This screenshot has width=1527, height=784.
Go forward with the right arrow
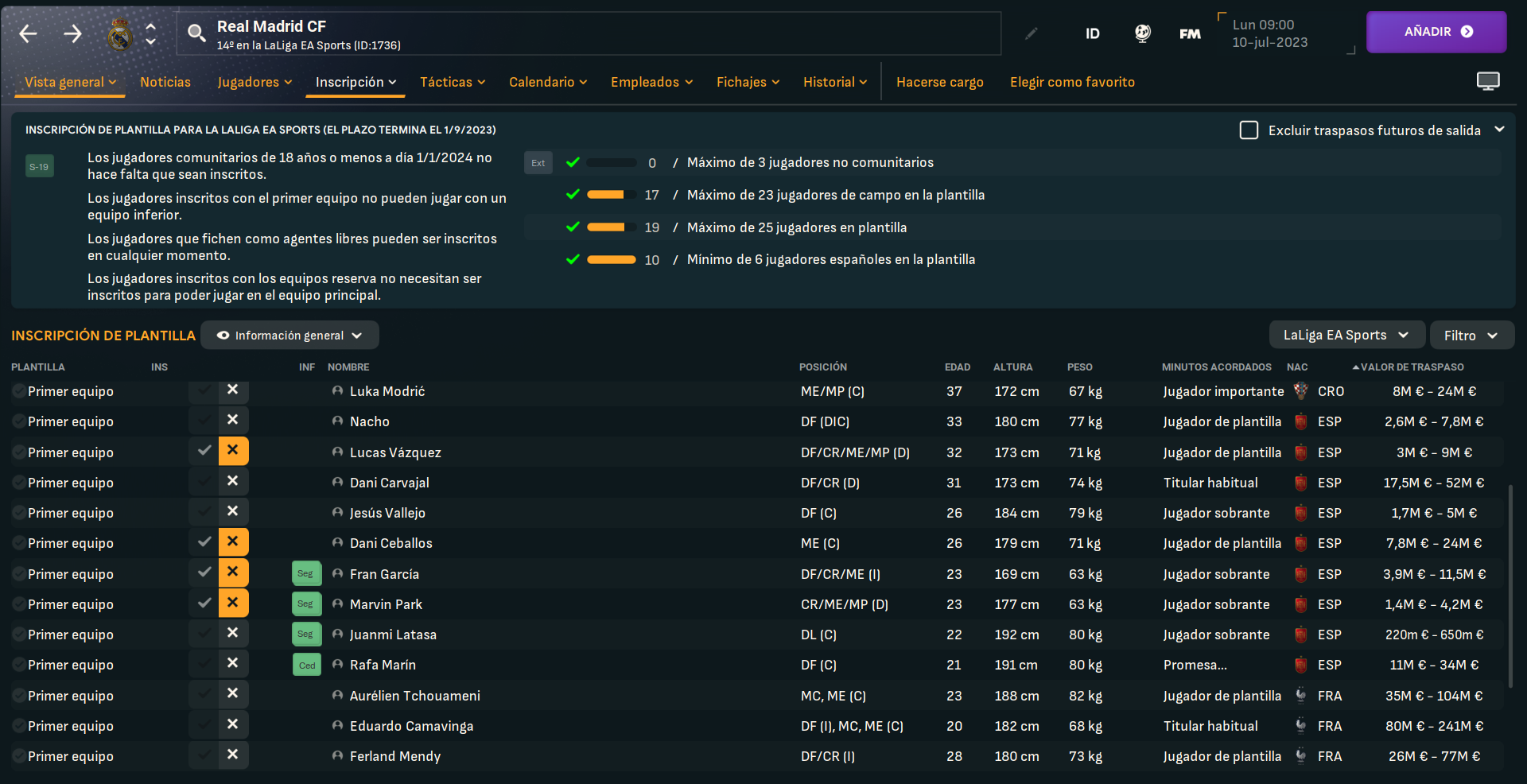coord(72,33)
